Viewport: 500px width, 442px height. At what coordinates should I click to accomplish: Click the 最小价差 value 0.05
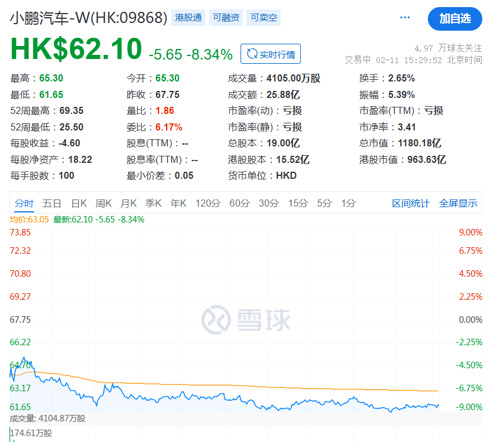pyautogui.click(x=184, y=176)
